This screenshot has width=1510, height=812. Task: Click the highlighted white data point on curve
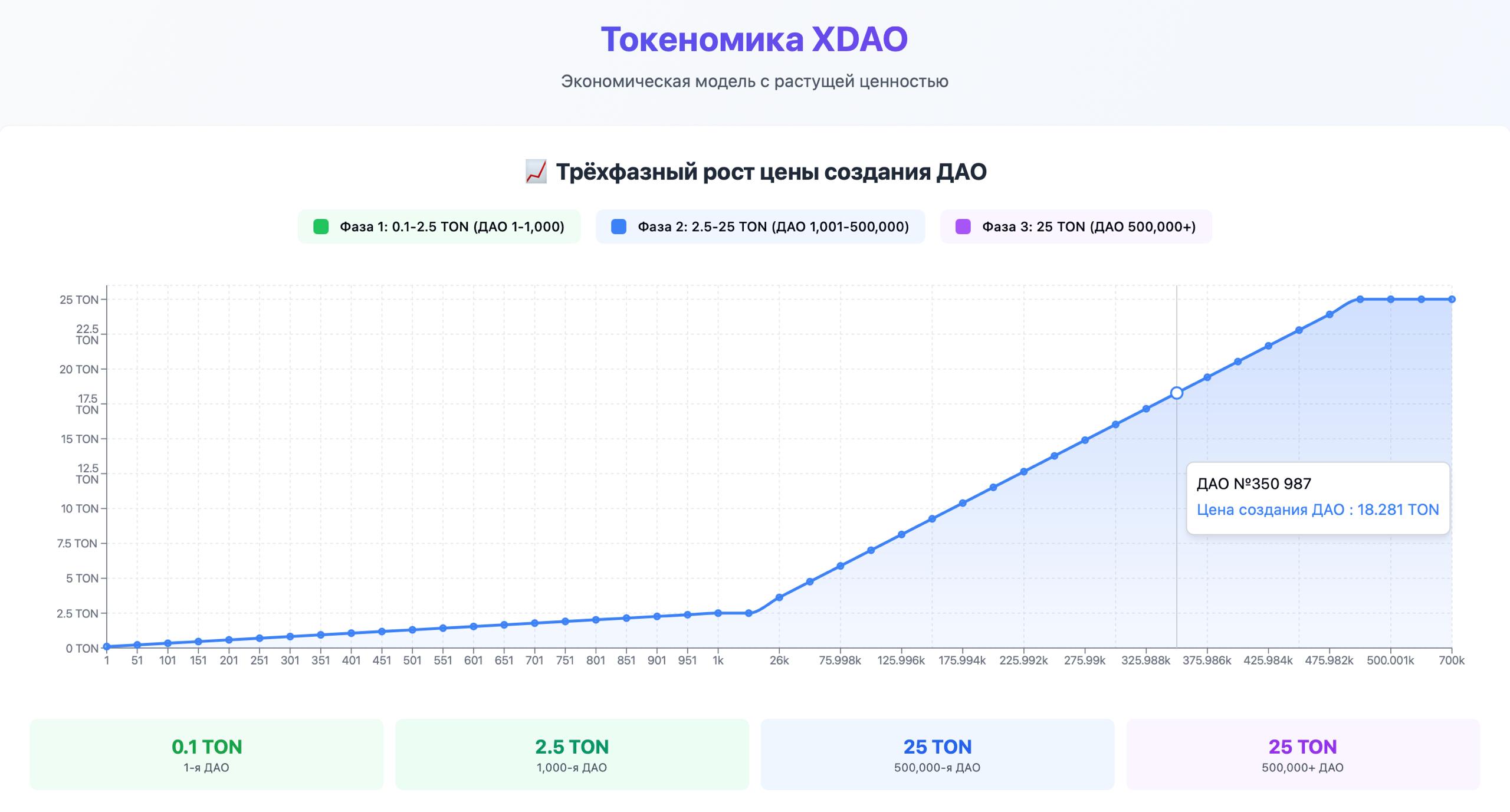pos(1177,393)
